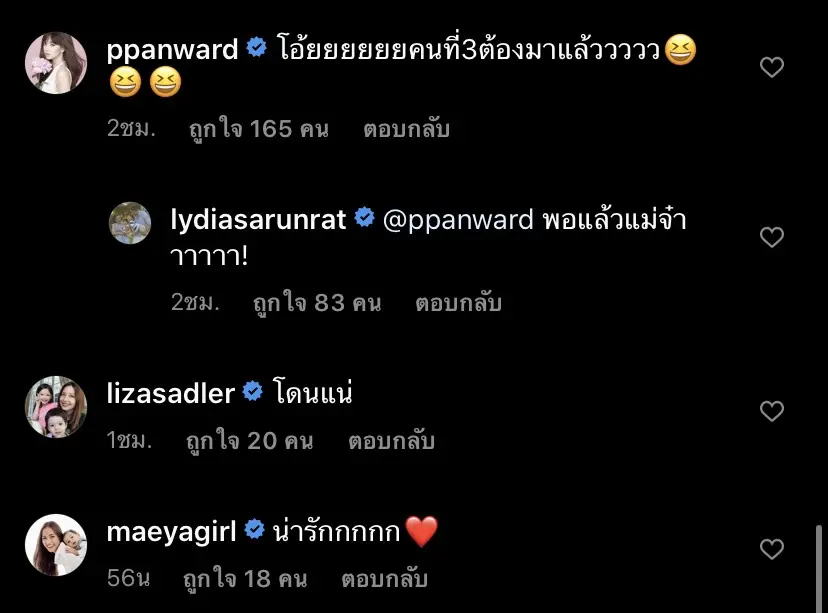The image size is (828, 613).
Task: Click the vertical scrollbar at right edge
Action: click(x=819, y=568)
